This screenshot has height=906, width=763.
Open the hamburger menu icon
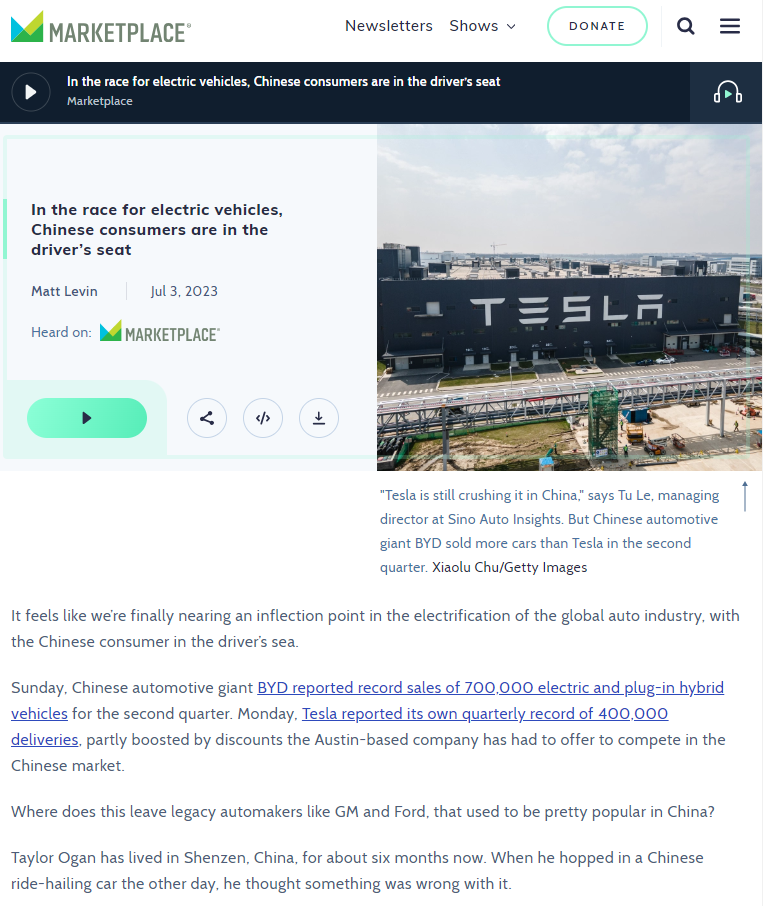click(x=730, y=26)
